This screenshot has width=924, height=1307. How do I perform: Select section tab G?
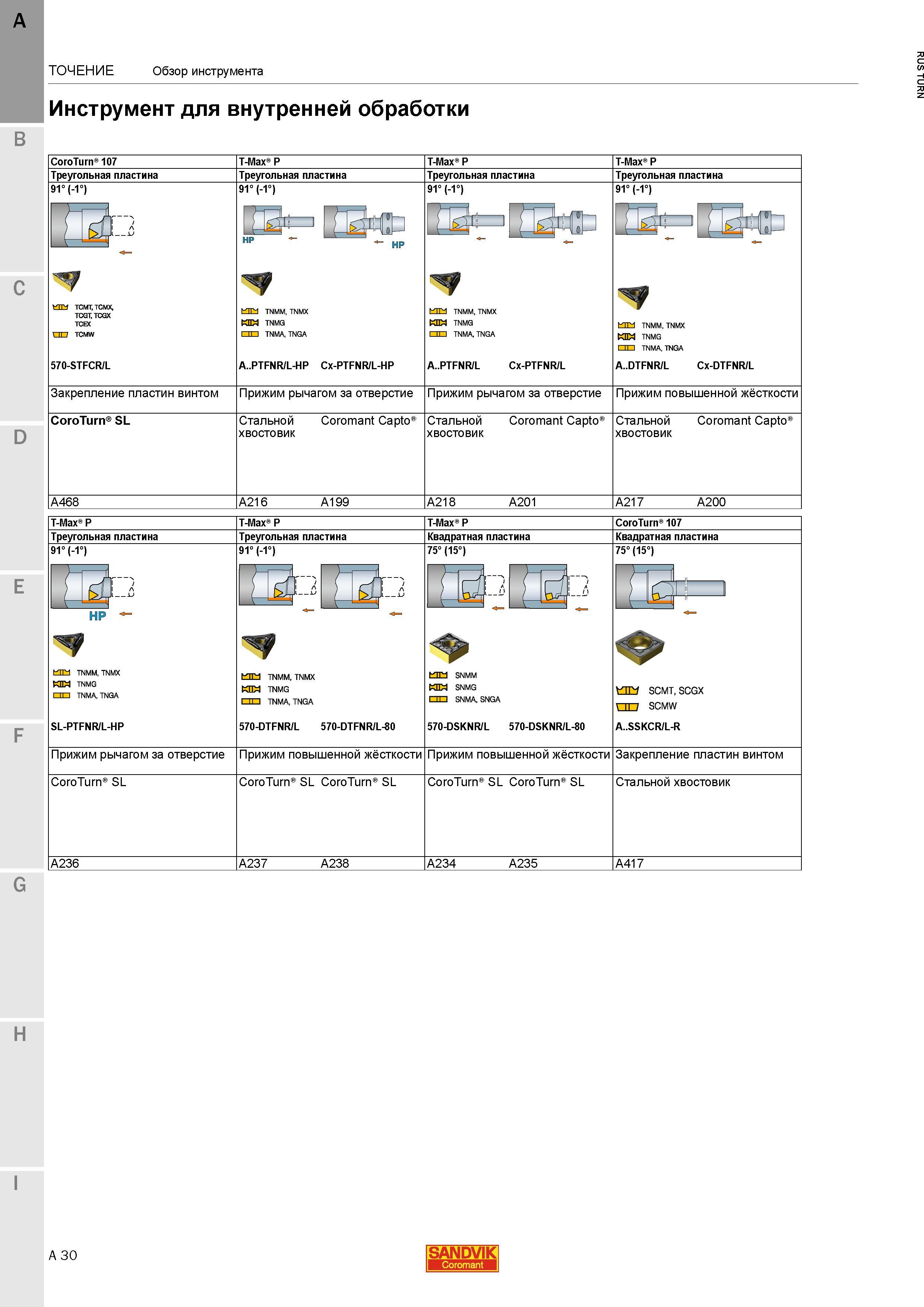coord(22,945)
